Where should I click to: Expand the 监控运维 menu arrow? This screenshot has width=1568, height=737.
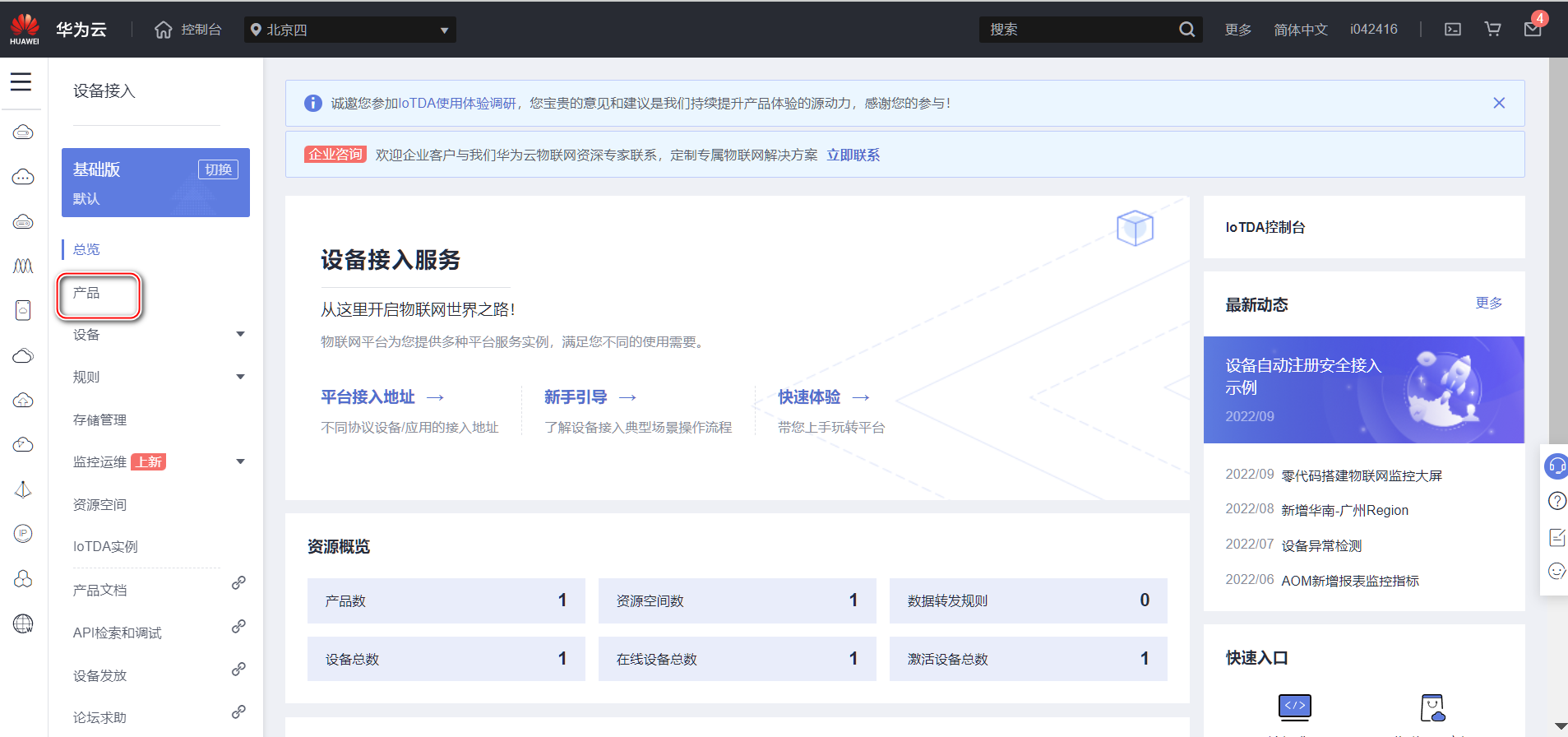240,461
